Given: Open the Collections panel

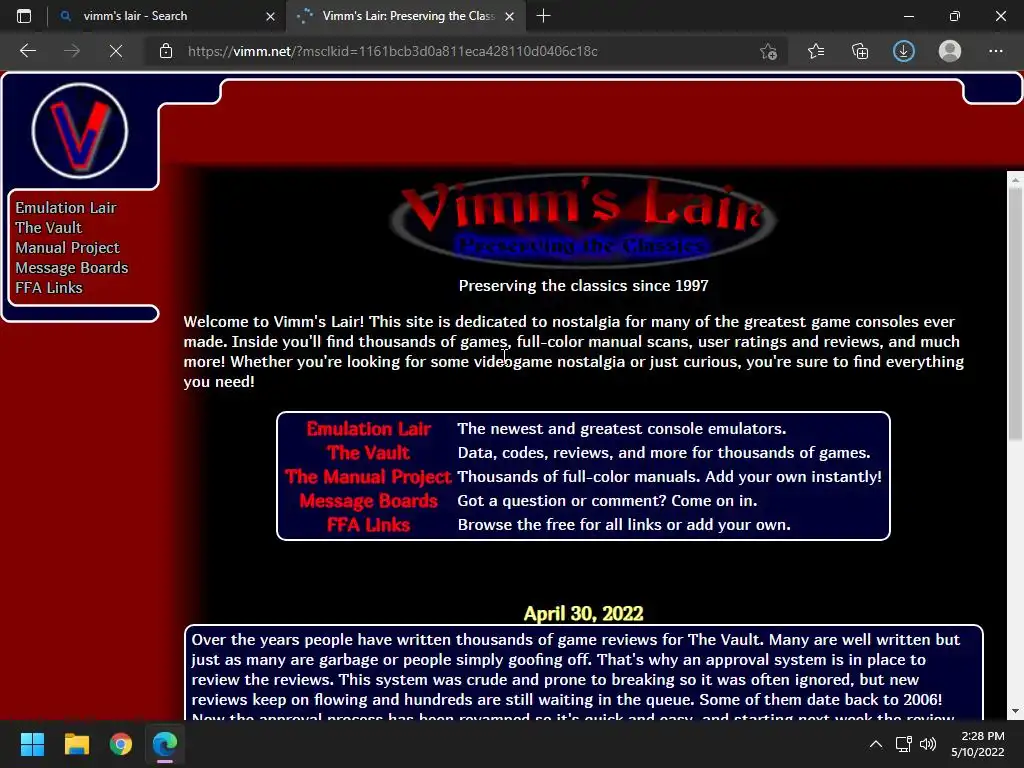Looking at the screenshot, I should (x=860, y=51).
